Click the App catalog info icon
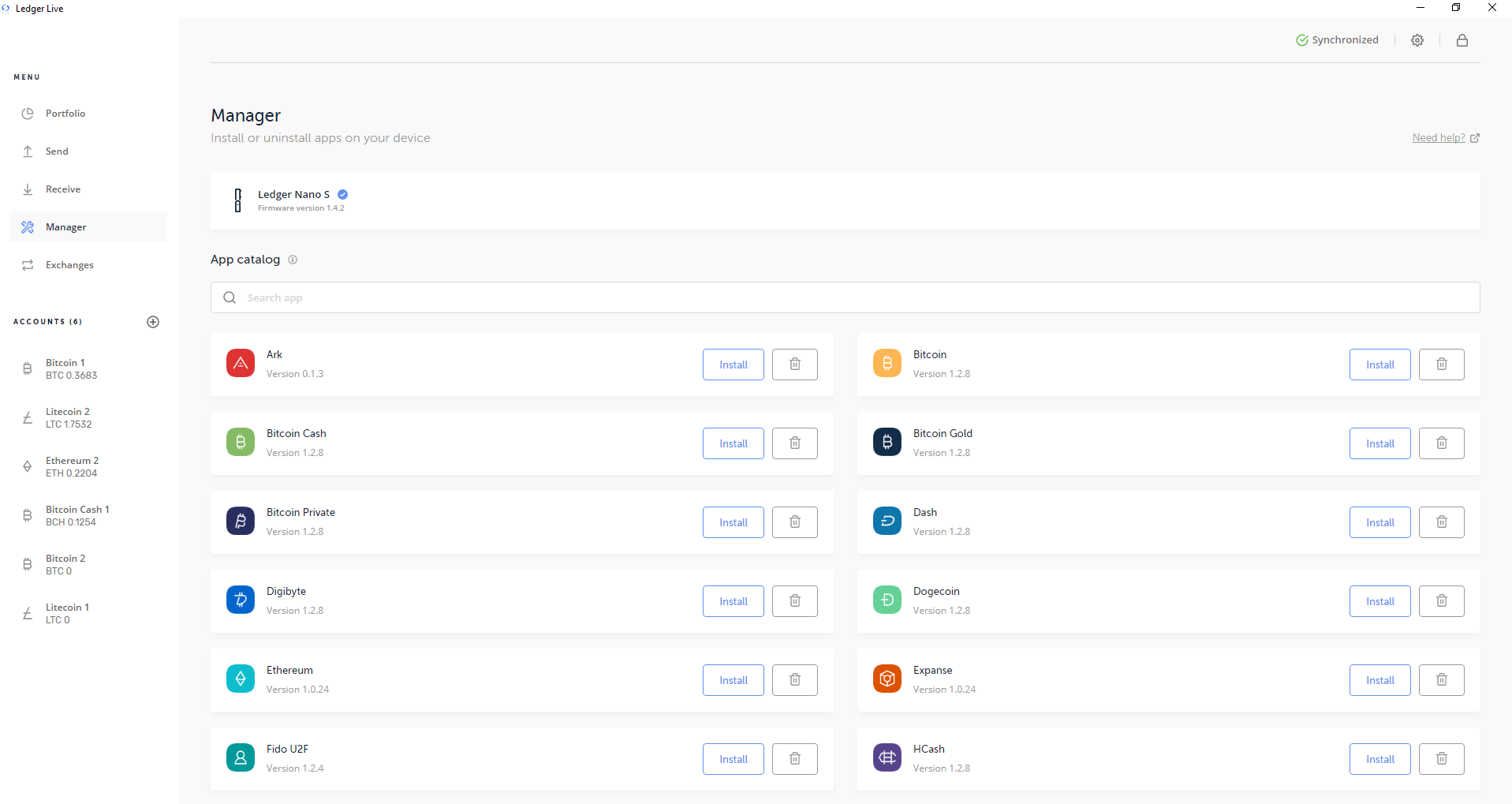 (293, 260)
